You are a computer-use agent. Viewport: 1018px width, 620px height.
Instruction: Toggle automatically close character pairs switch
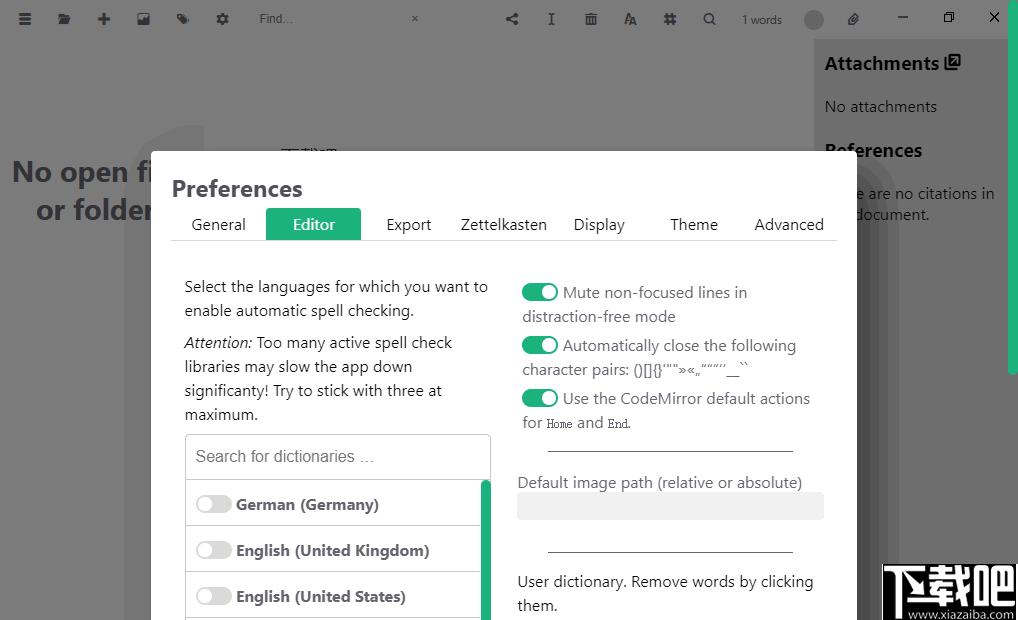pos(540,345)
